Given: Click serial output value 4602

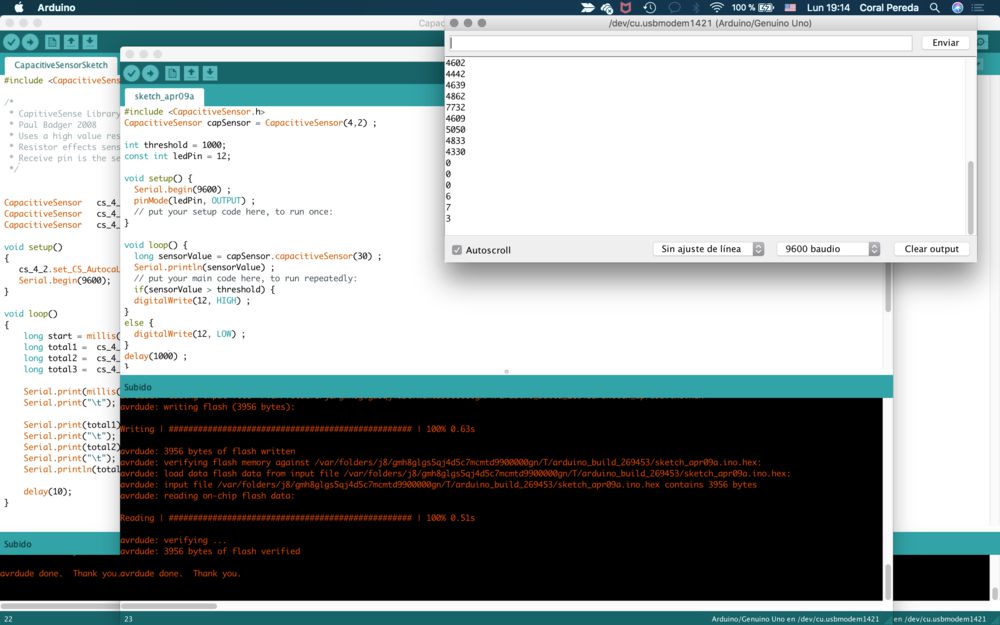Looking at the screenshot, I should [x=455, y=62].
